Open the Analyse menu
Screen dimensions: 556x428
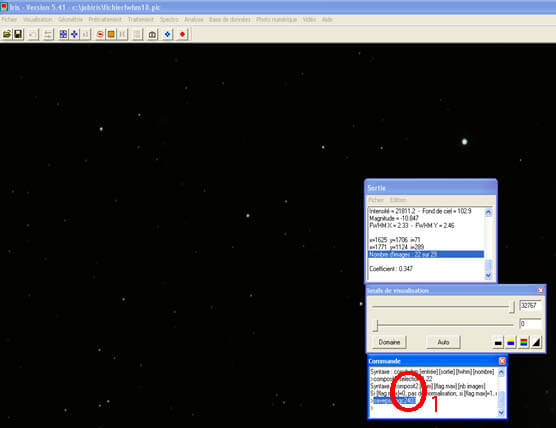point(194,20)
